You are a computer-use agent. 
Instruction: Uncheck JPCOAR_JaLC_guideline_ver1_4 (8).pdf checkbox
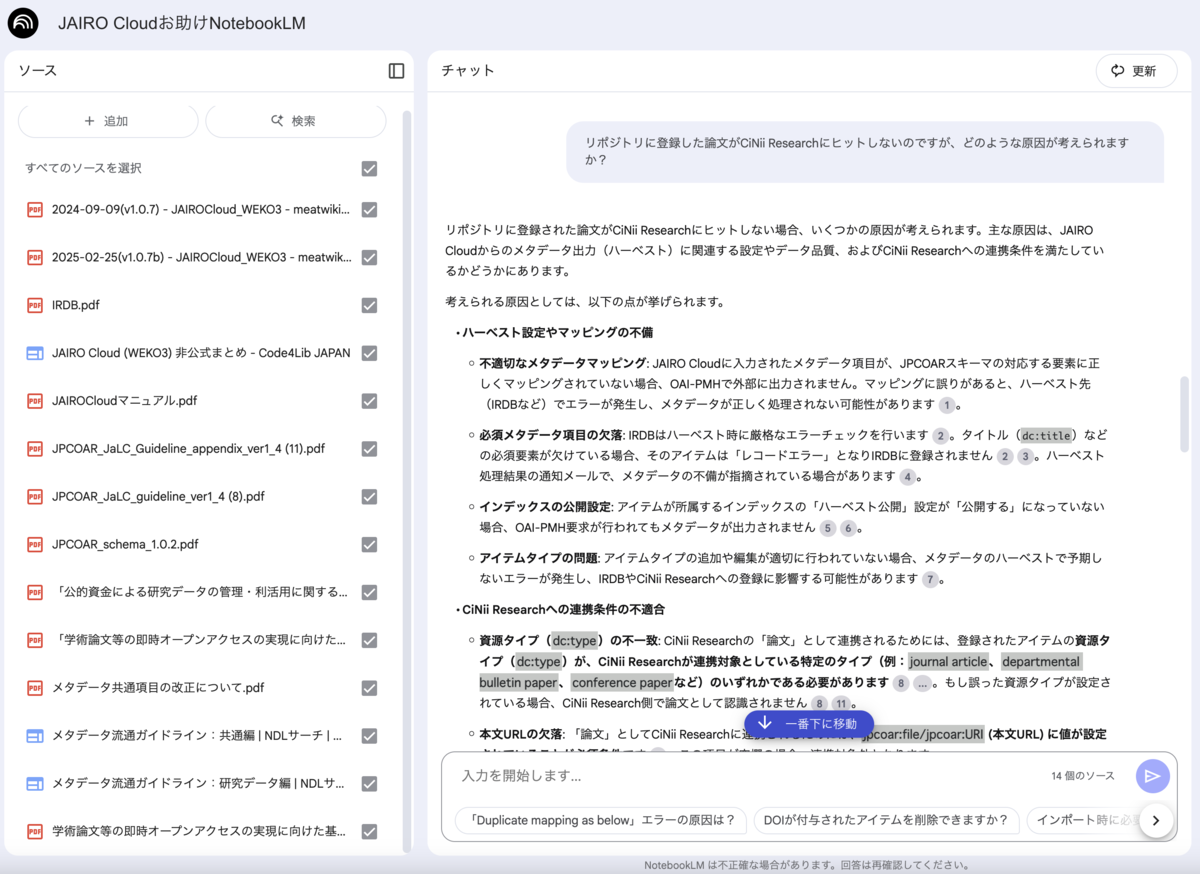tap(369, 496)
